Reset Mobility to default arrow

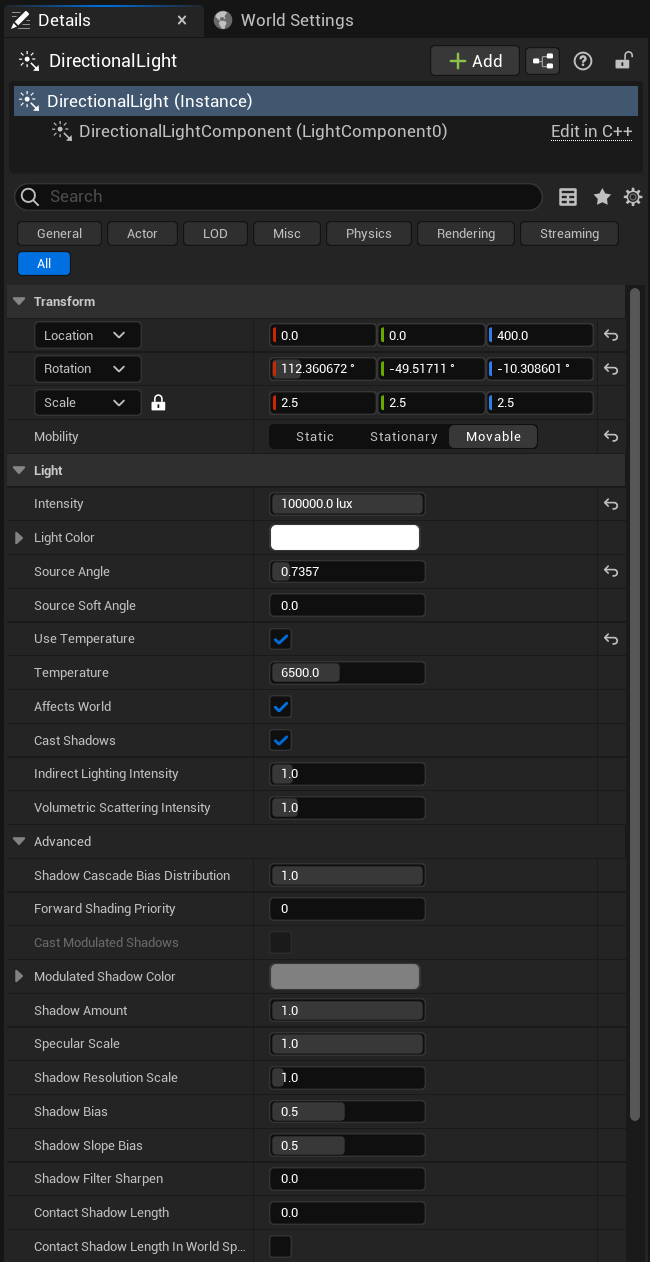point(611,437)
